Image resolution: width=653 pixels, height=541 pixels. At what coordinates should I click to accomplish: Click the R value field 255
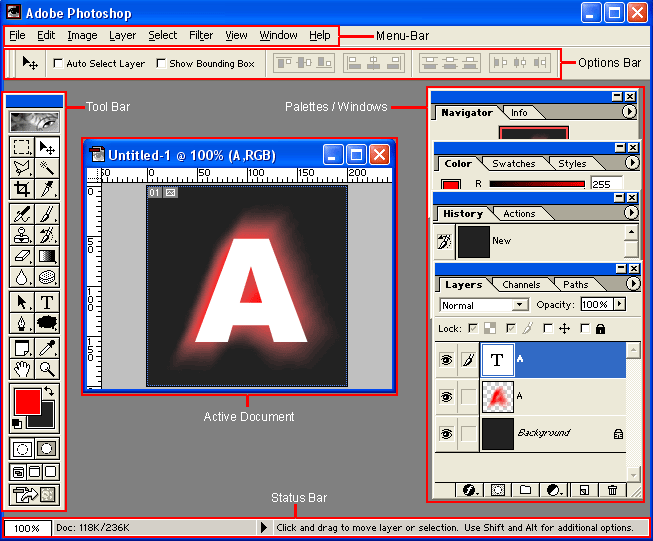pyautogui.click(x=606, y=184)
